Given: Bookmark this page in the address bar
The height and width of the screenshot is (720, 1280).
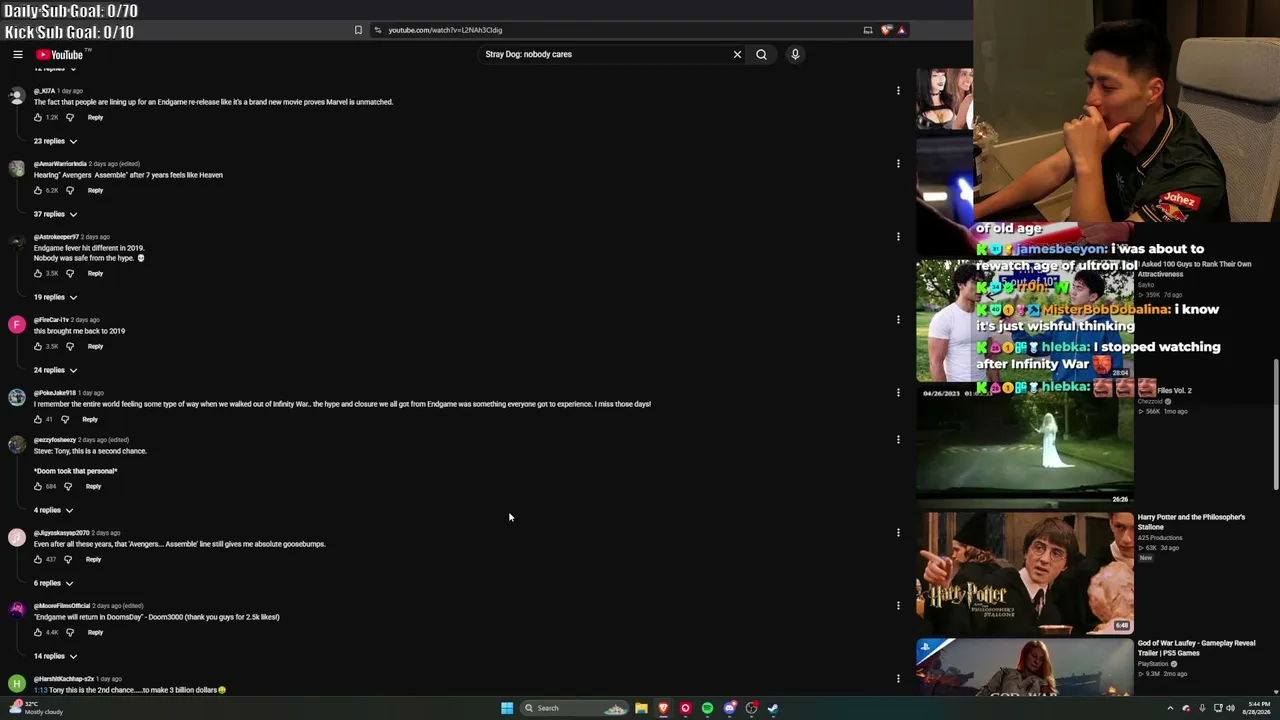Looking at the screenshot, I should pos(358,30).
